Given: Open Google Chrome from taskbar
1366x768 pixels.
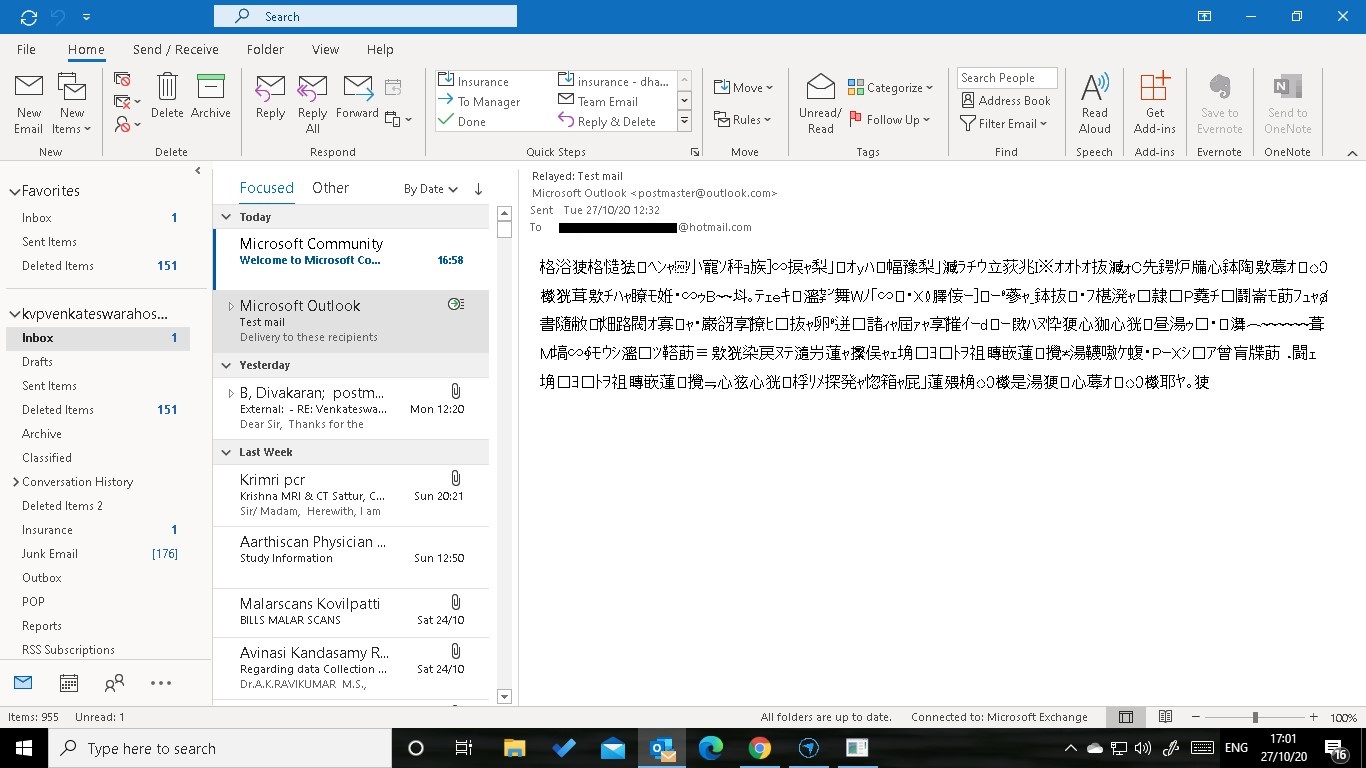Looking at the screenshot, I should click(x=759, y=748).
